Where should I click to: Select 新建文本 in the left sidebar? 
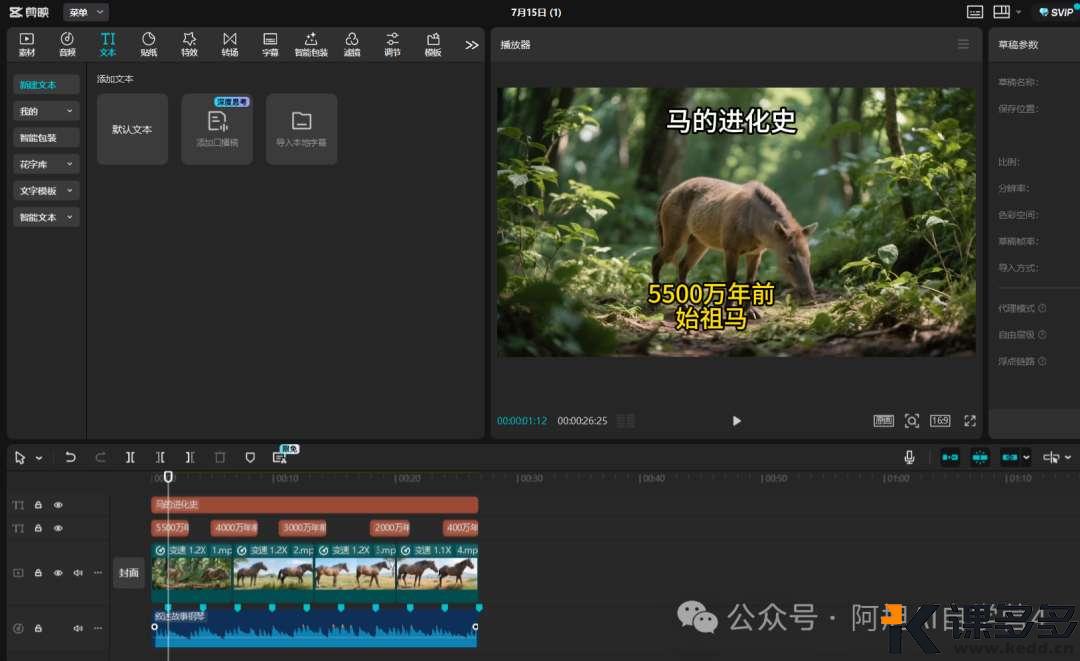(46, 85)
